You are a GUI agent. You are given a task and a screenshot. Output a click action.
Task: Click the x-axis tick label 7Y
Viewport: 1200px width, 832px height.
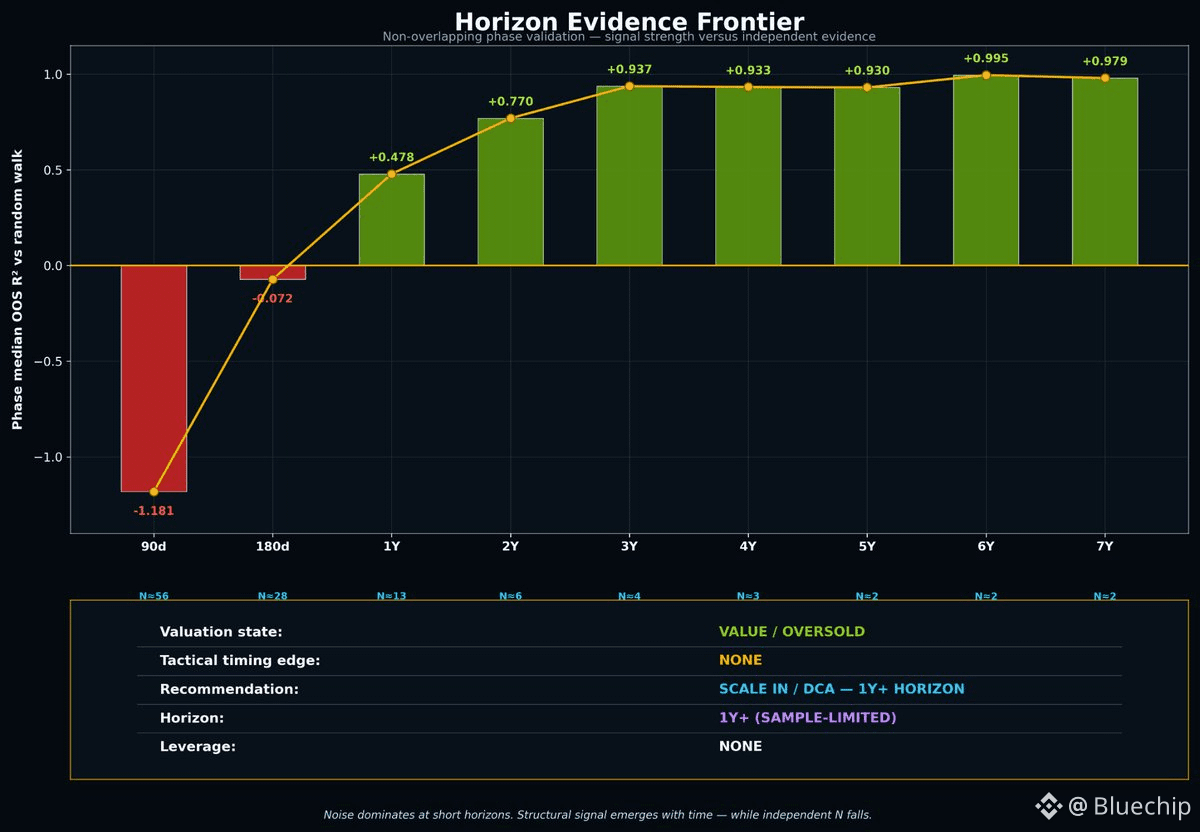1105,547
